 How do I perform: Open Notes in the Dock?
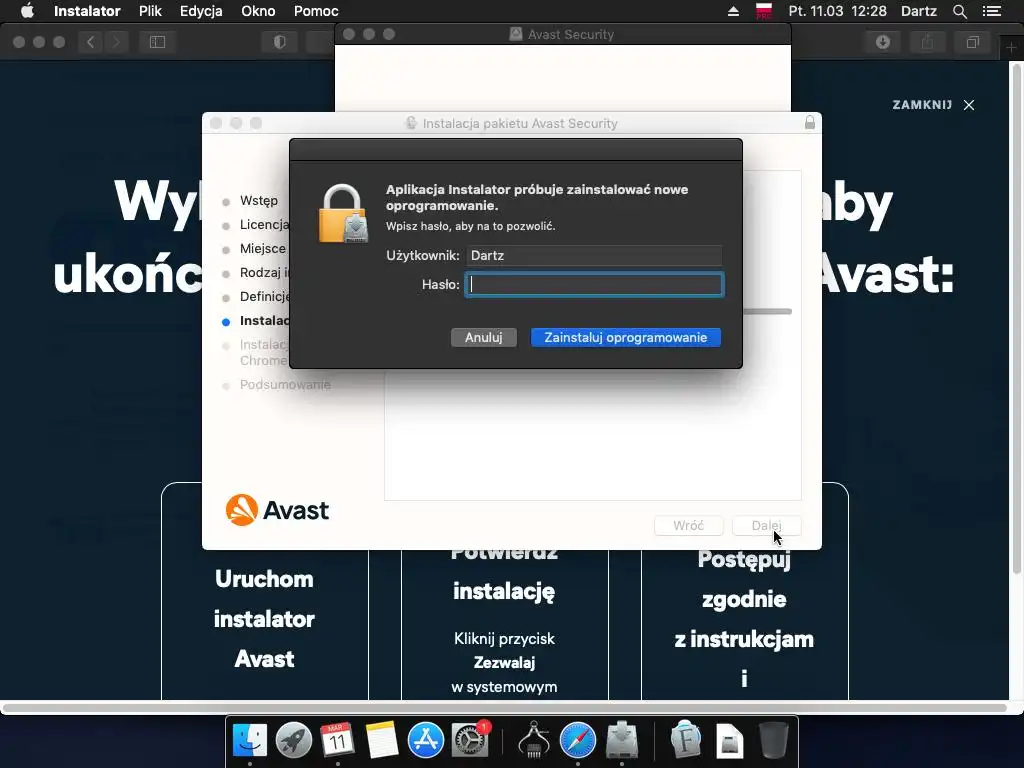pos(381,741)
